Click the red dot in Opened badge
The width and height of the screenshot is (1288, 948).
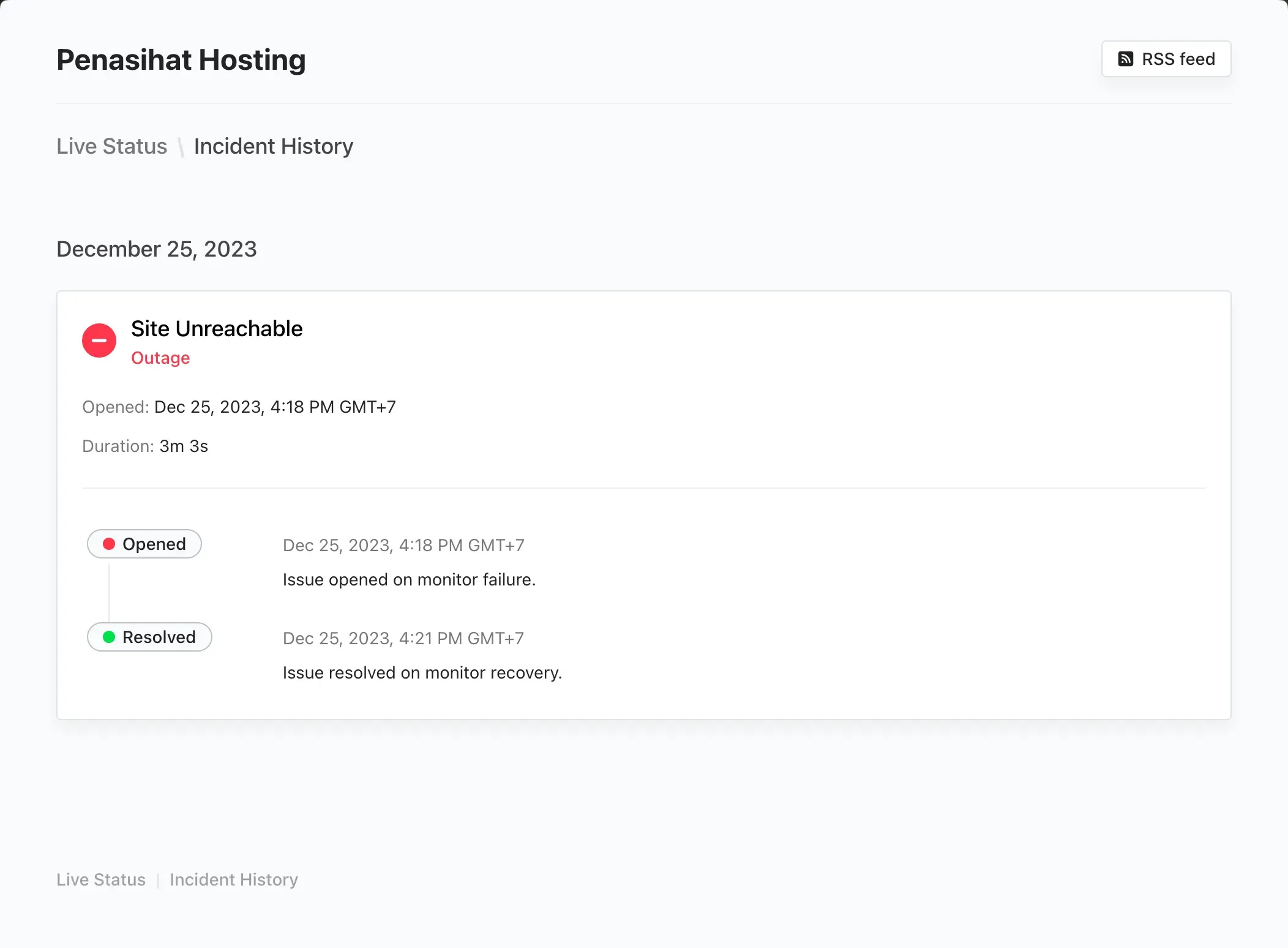point(109,544)
